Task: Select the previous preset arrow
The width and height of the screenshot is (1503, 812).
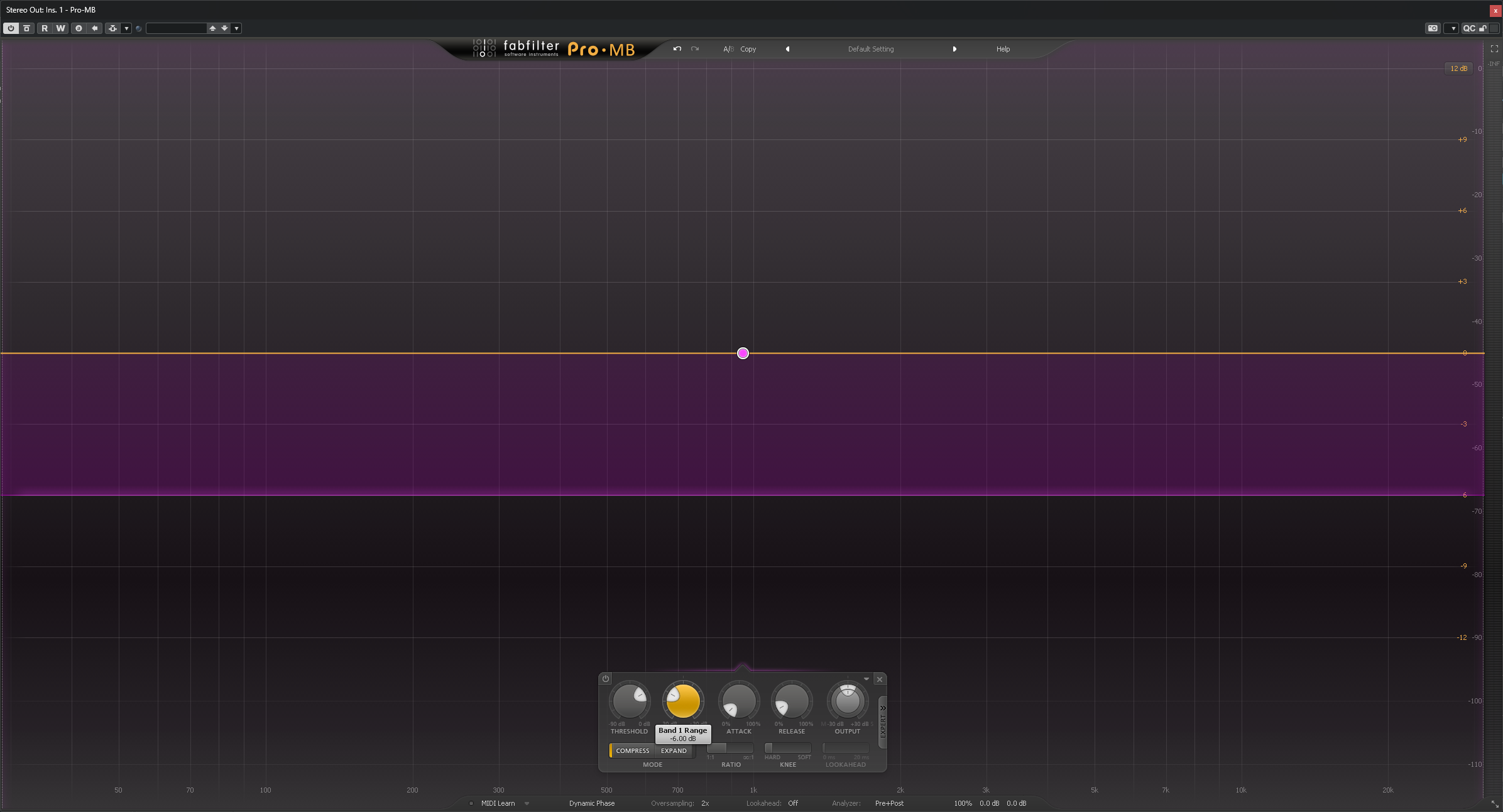Action: [x=787, y=49]
